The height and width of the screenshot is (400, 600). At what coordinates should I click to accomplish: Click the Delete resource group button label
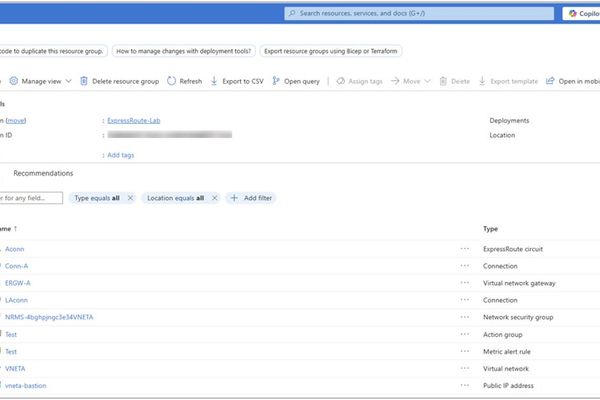coord(126,81)
